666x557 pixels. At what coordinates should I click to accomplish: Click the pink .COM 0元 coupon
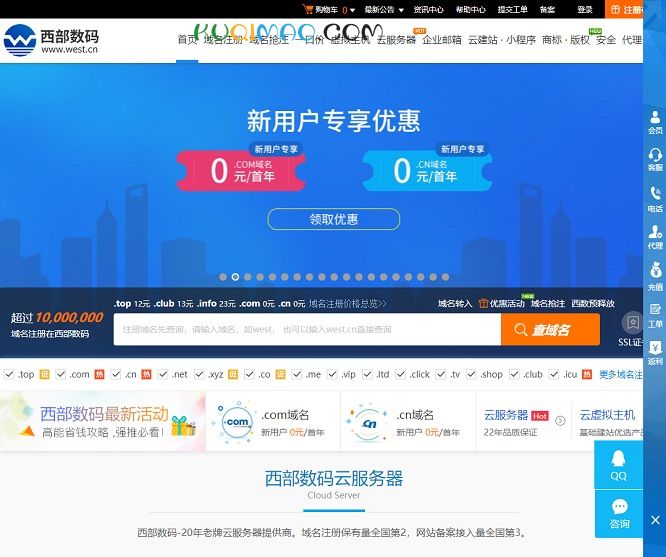241,171
